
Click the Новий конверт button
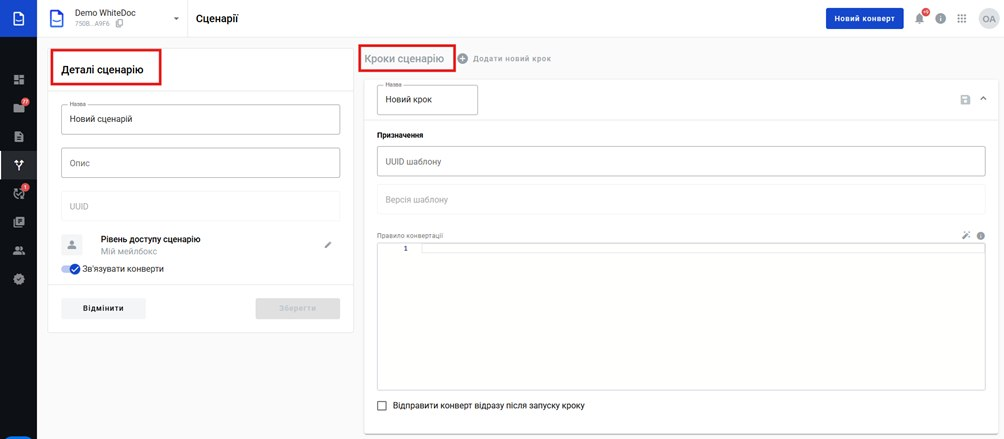[x=864, y=19]
